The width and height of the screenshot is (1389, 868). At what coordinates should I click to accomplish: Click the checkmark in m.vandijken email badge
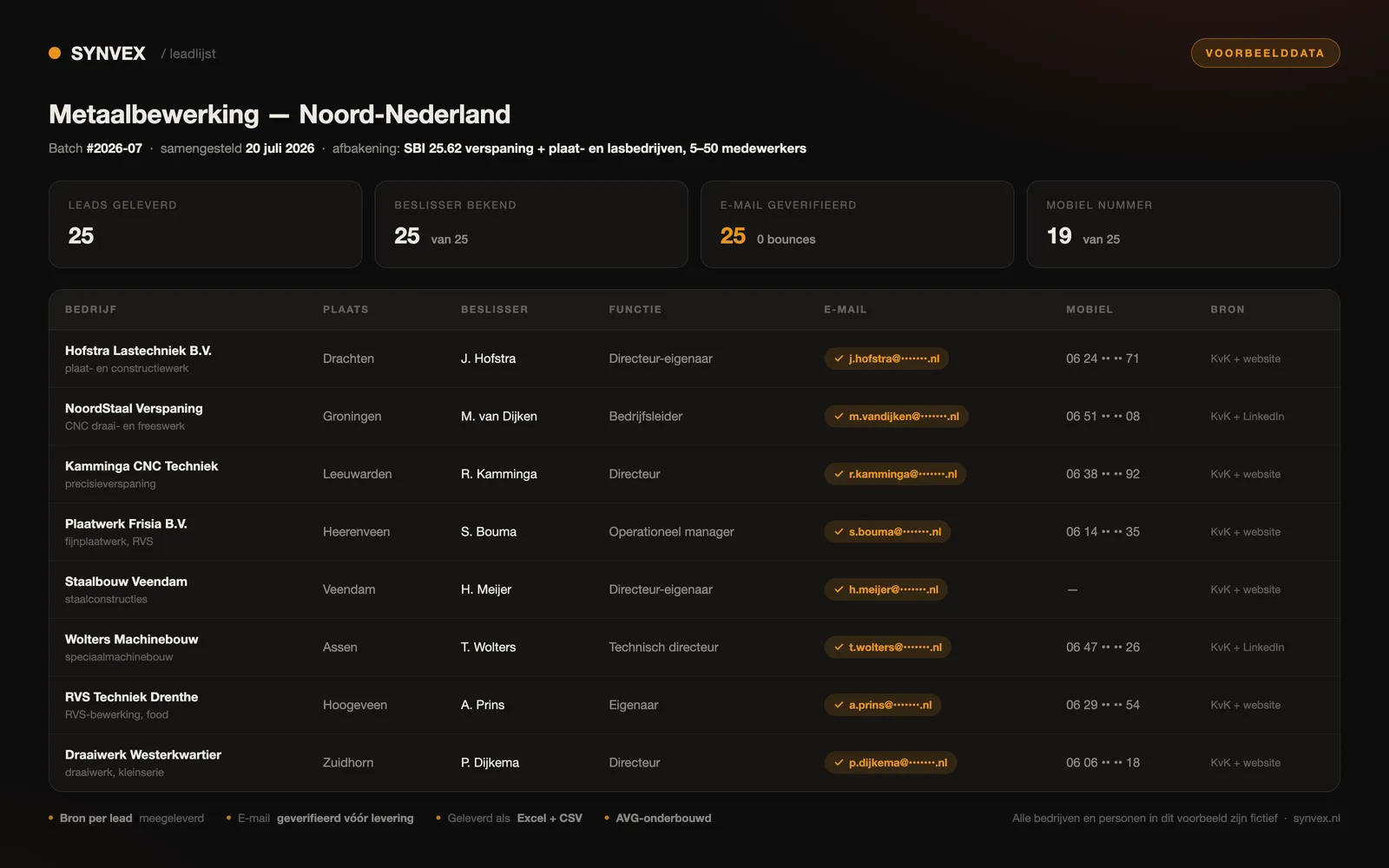coord(839,417)
